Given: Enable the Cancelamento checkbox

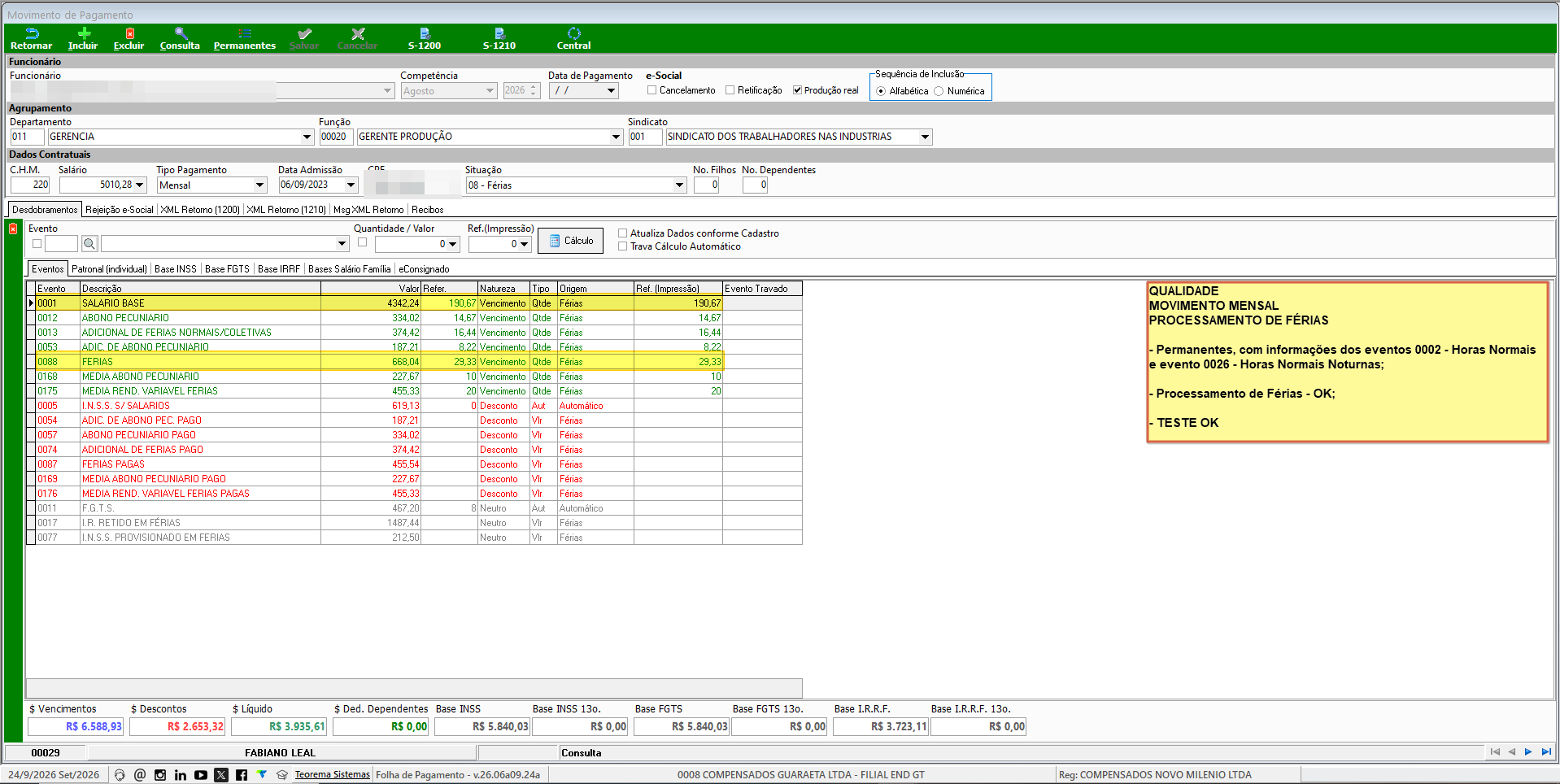Looking at the screenshot, I should [x=652, y=90].
